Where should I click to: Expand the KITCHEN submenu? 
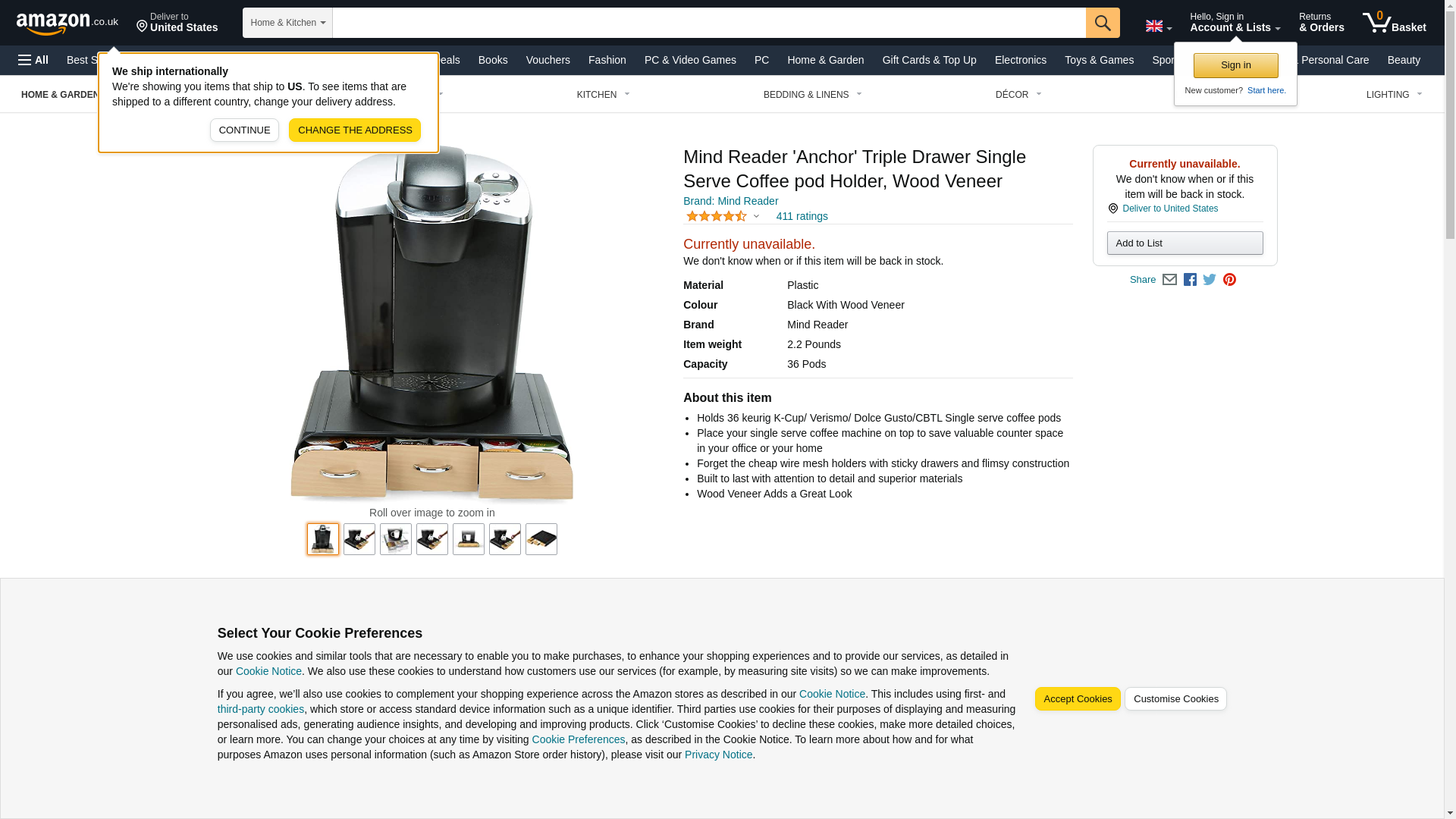tap(604, 95)
